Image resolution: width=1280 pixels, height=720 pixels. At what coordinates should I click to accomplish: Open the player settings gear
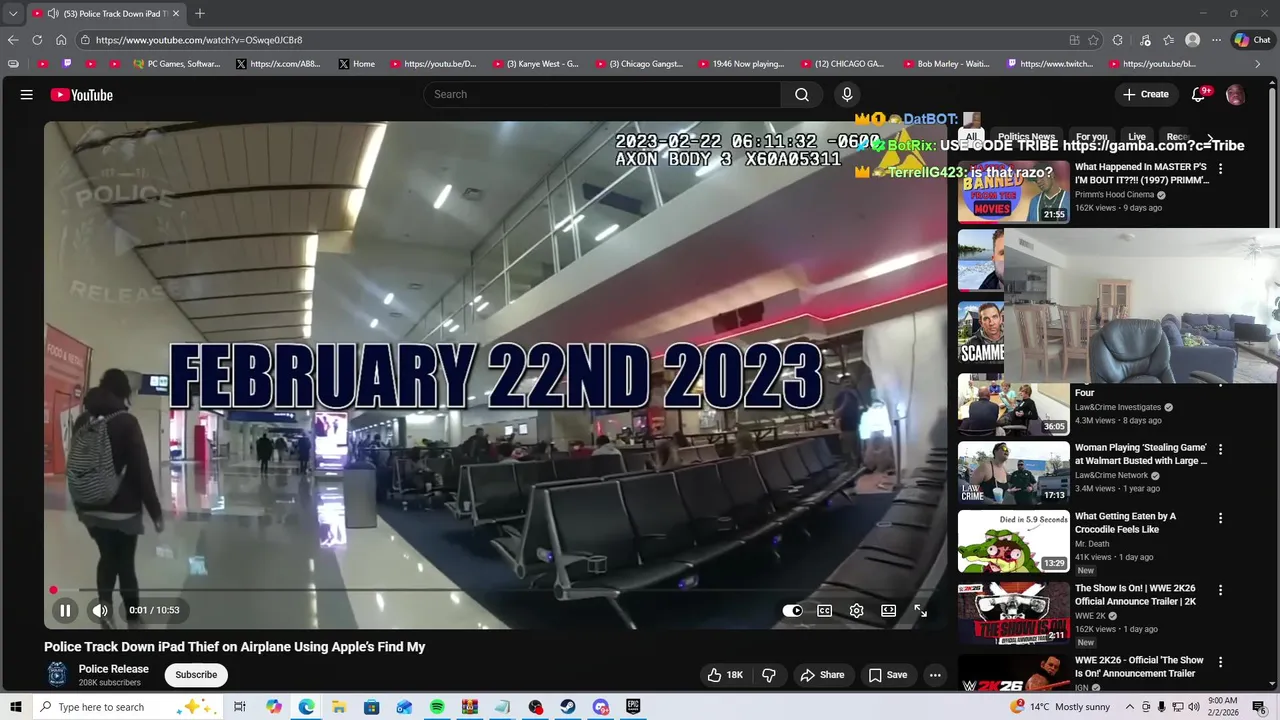tap(857, 610)
